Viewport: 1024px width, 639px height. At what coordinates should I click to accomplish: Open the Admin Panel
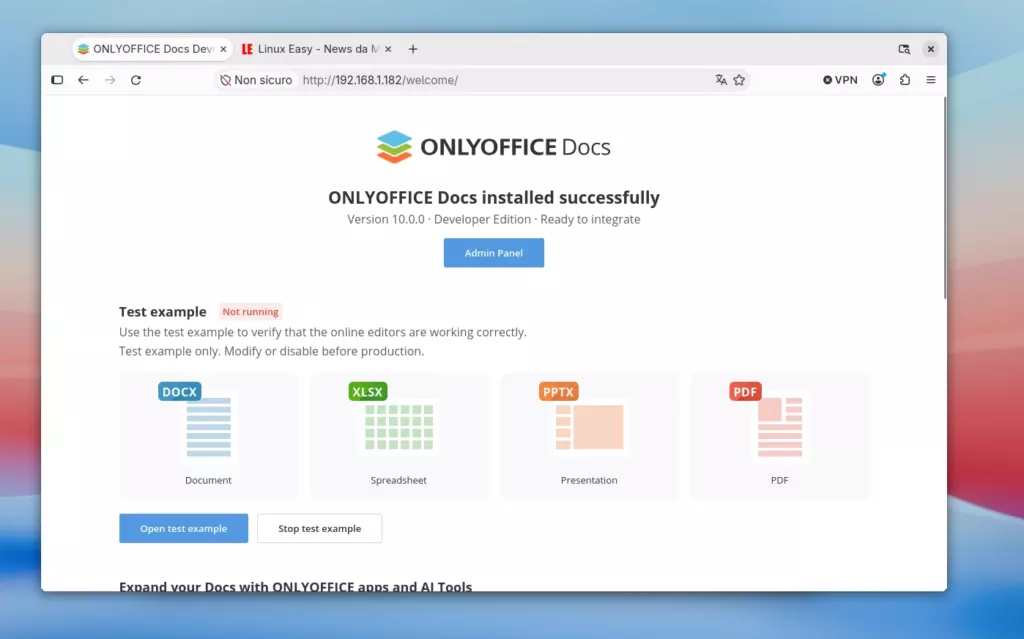tap(494, 253)
